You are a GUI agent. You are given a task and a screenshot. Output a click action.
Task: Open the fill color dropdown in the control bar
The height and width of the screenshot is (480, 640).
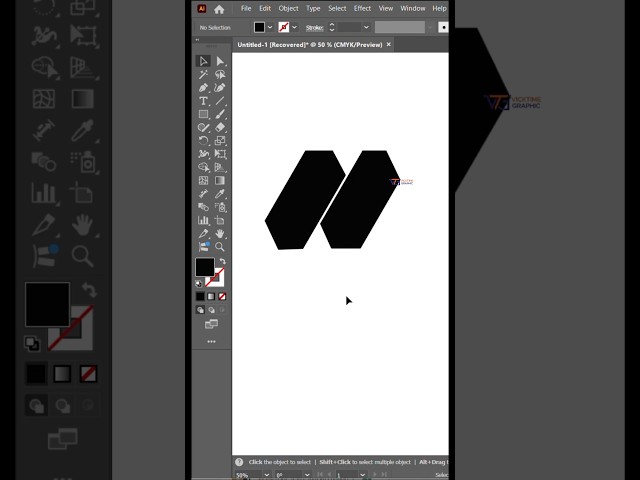pyautogui.click(x=270, y=27)
